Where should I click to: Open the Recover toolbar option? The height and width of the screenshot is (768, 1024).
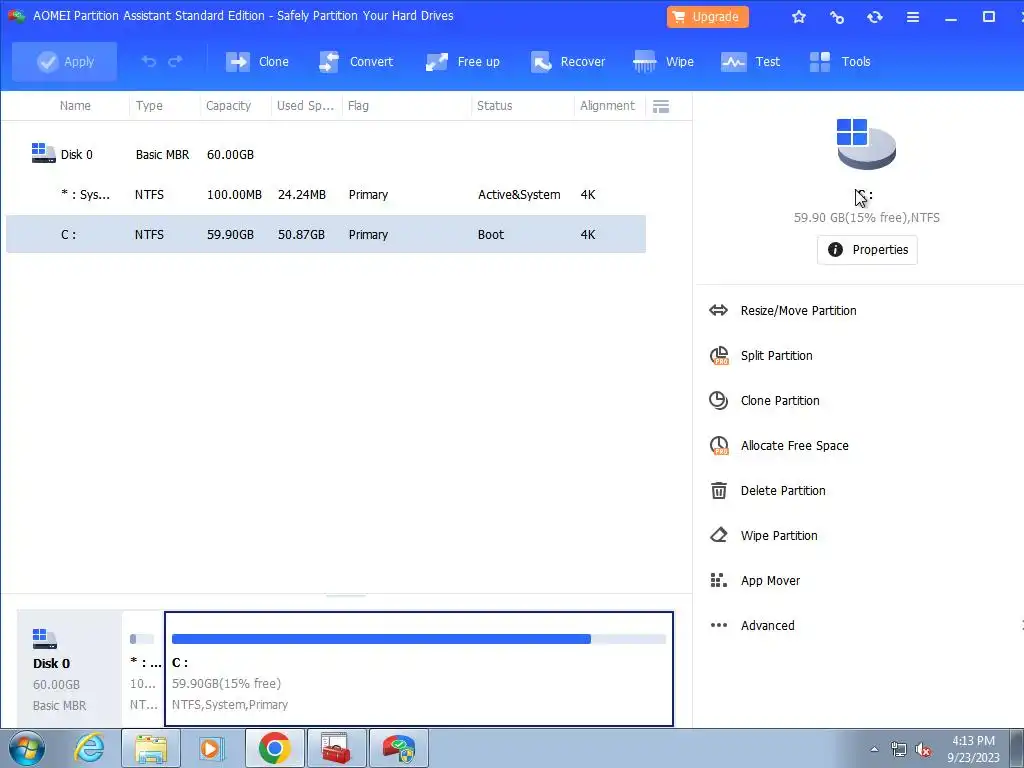click(x=568, y=61)
